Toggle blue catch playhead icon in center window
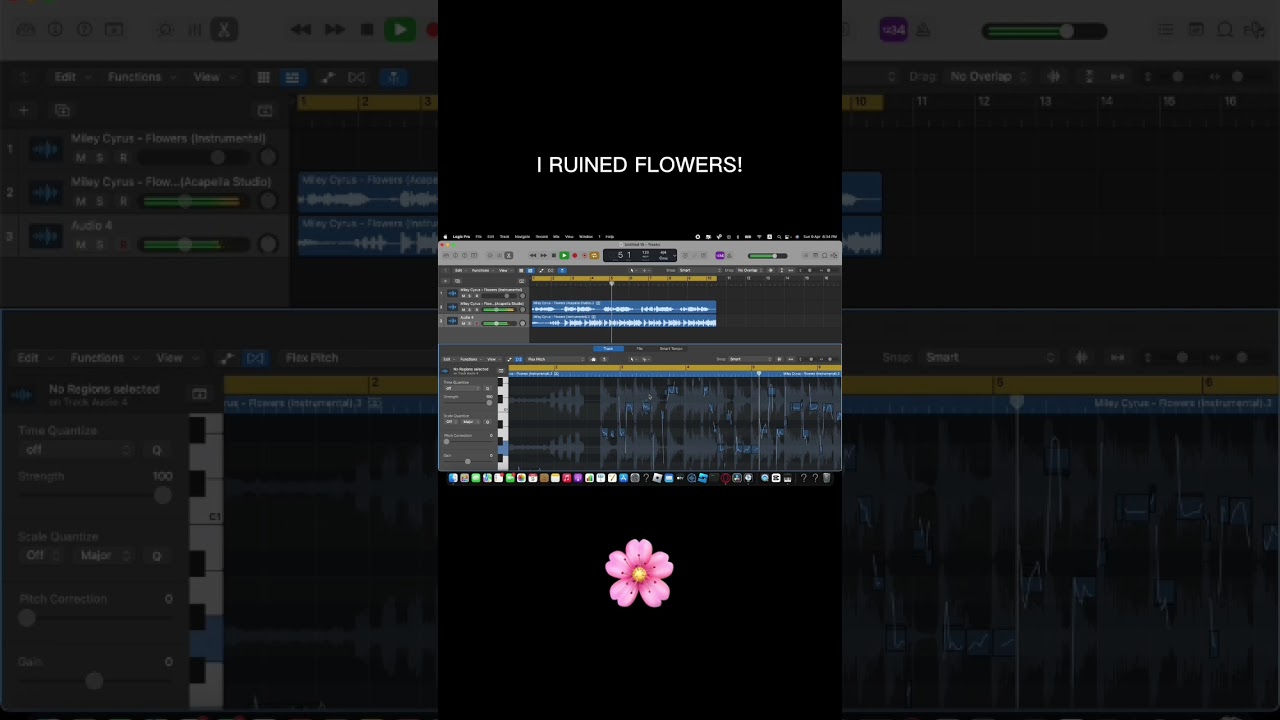 [562, 270]
